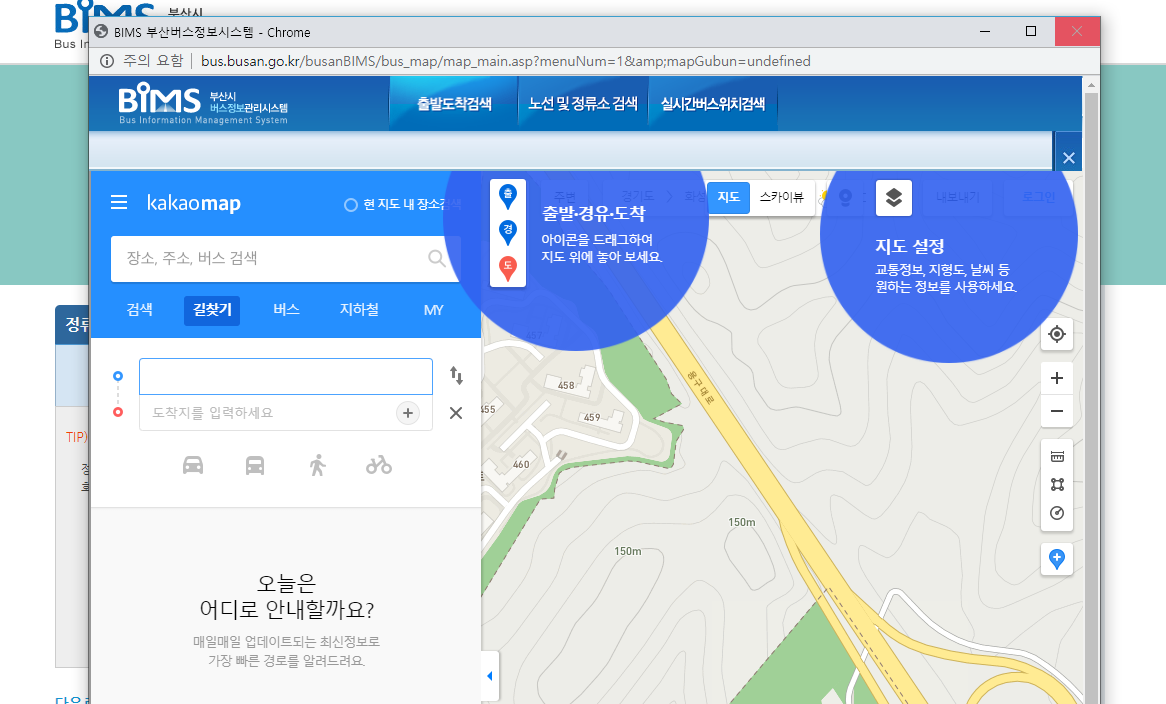Swap departure and arrival fields
Viewport: 1166px width, 704px height.
(457, 375)
